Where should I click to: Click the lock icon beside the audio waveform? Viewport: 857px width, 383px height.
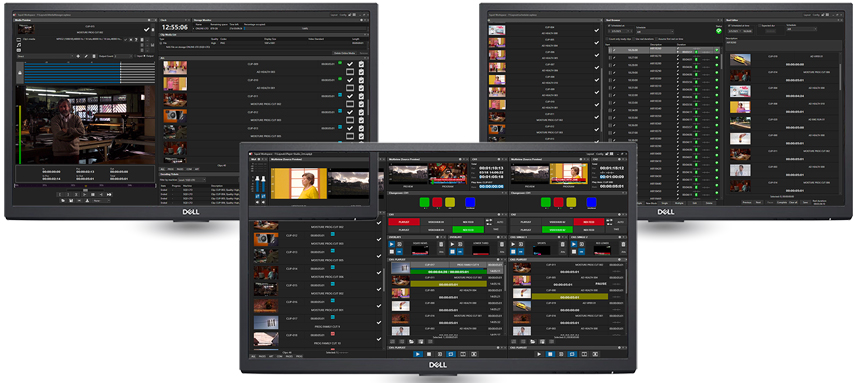[20, 73]
